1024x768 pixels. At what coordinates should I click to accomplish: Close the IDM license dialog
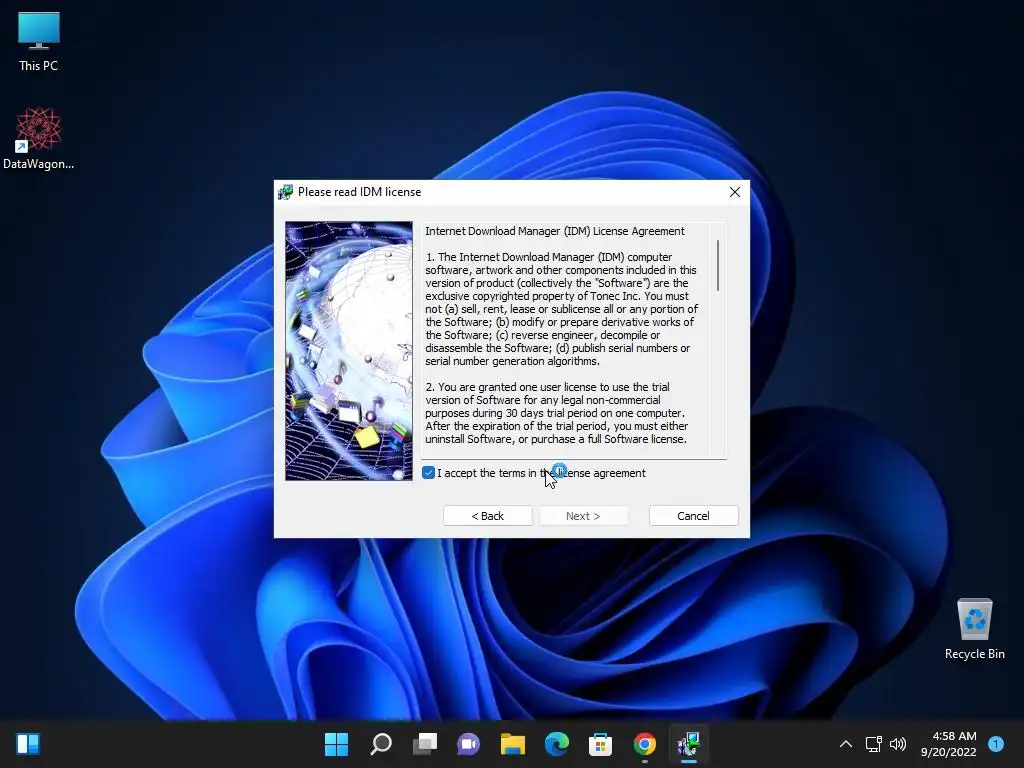pyautogui.click(x=735, y=192)
